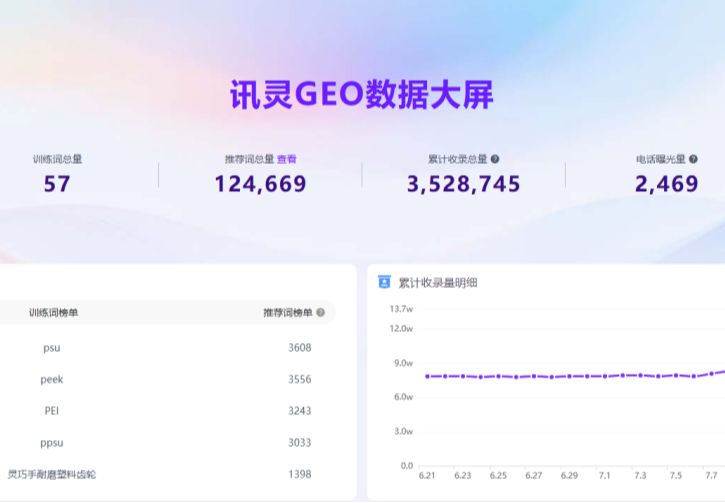
Task: Click help icon next to 电话曝光量
Action: pos(693,159)
